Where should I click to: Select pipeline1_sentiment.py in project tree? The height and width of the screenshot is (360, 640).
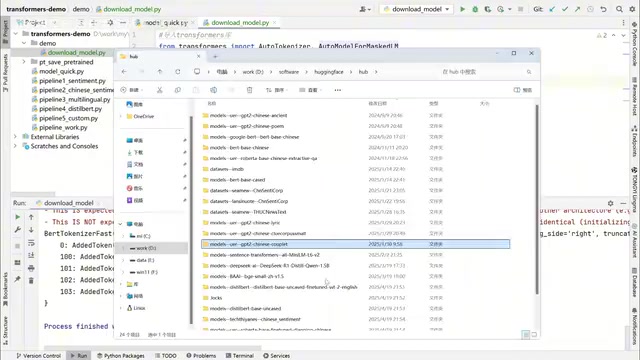tap(72, 81)
